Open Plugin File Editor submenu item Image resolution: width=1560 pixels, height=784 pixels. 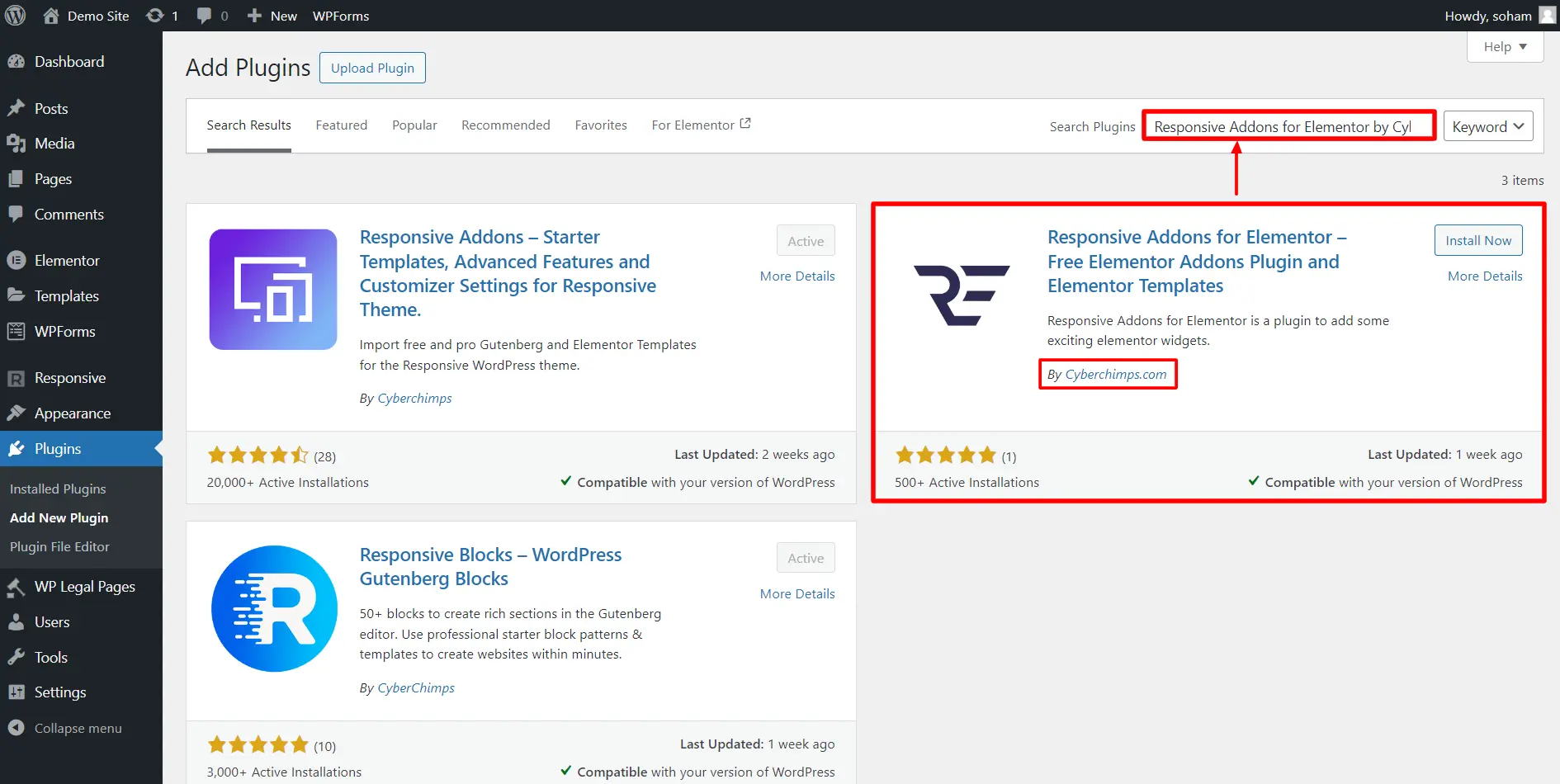[x=59, y=547]
